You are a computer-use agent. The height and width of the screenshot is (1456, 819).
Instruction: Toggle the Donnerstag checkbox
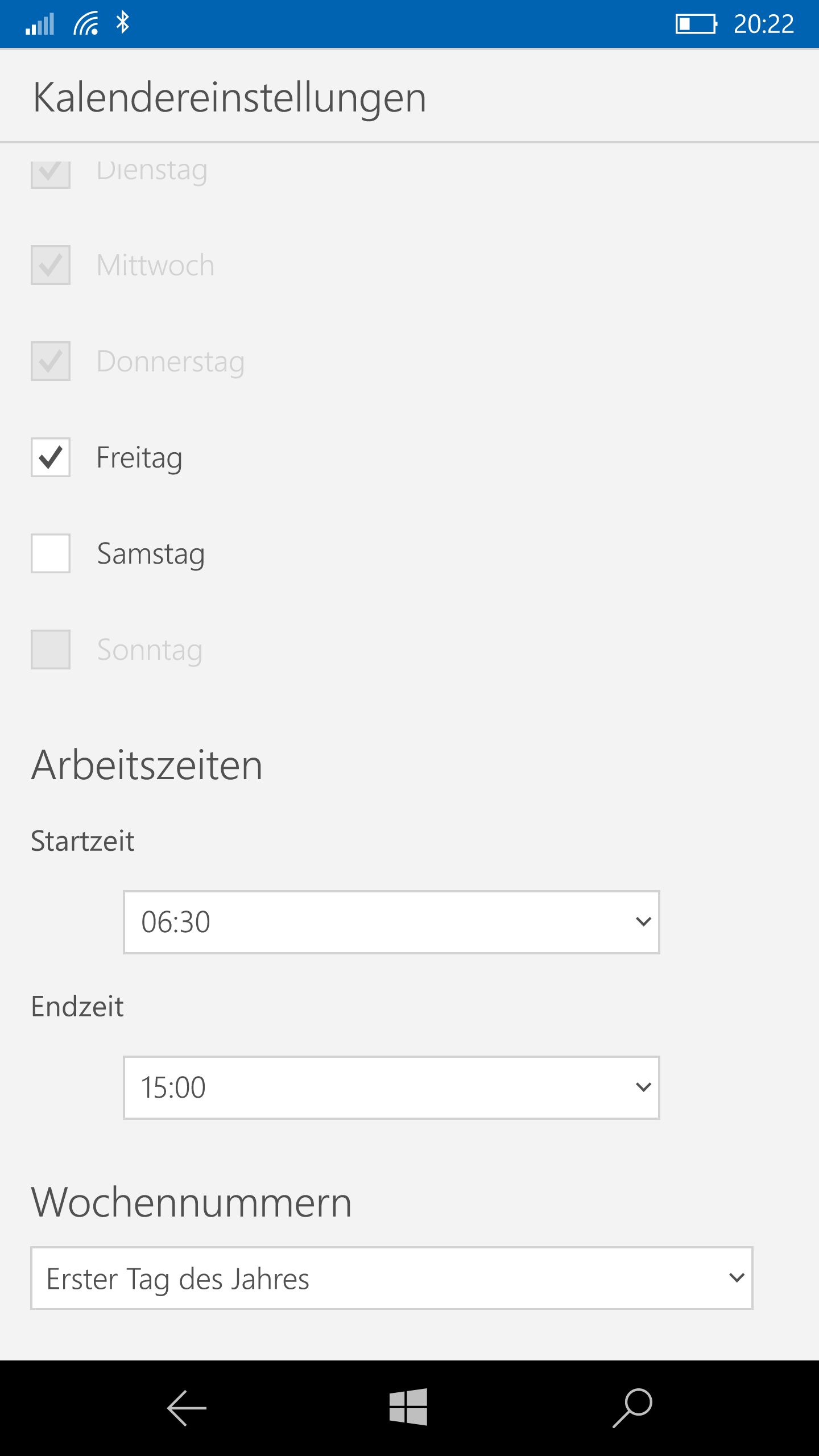[x=51, y=361]
